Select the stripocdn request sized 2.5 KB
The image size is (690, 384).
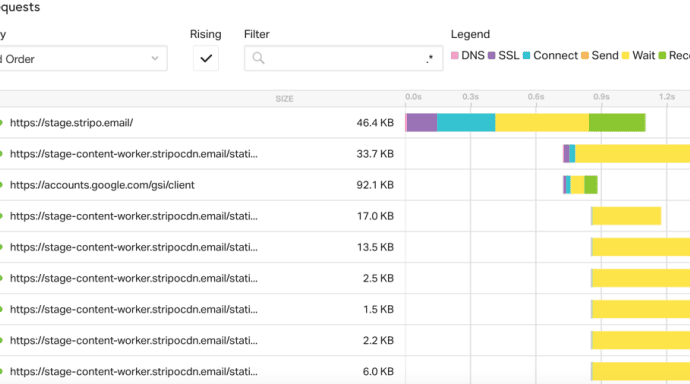[345, 278]
